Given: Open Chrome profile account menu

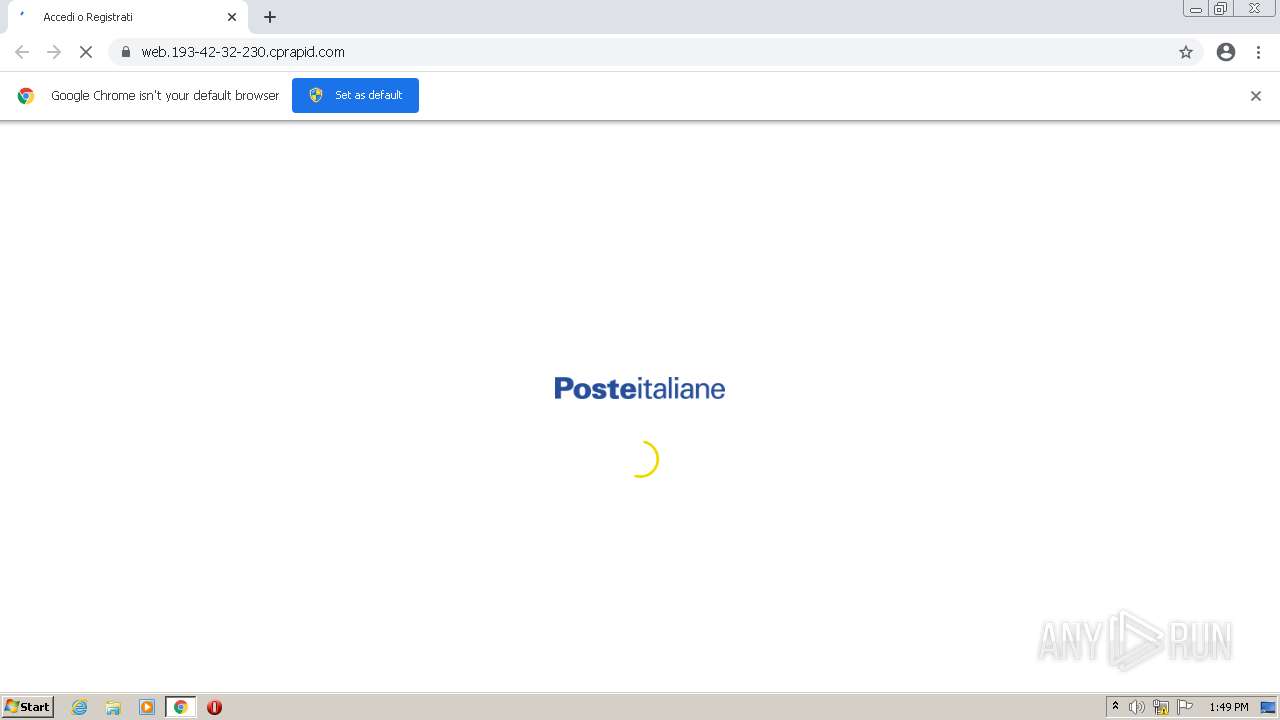Looking at the screenshot, I should (x=1226, y=52).
